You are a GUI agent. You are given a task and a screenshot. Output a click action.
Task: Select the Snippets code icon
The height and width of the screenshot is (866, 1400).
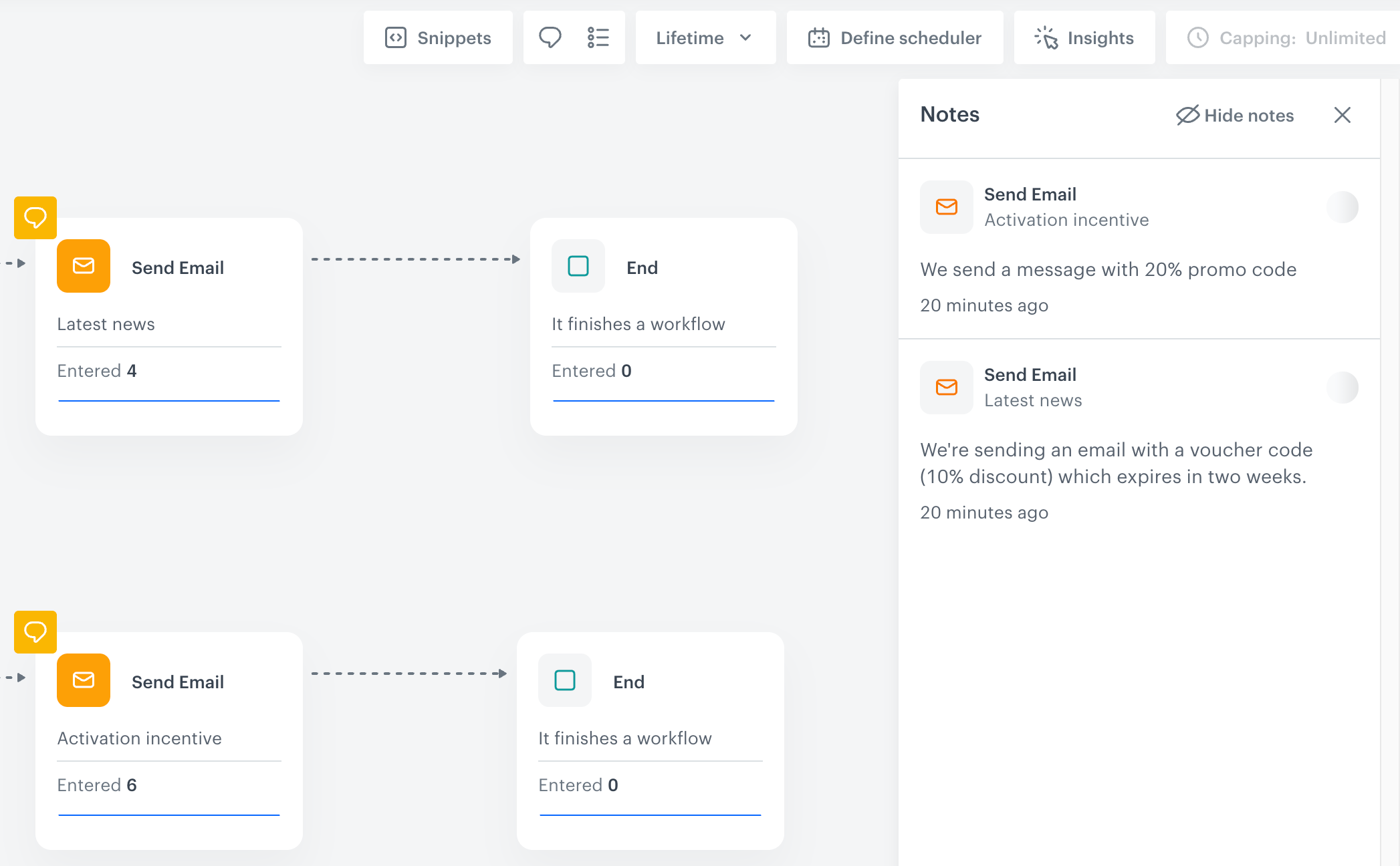[396, 37]
